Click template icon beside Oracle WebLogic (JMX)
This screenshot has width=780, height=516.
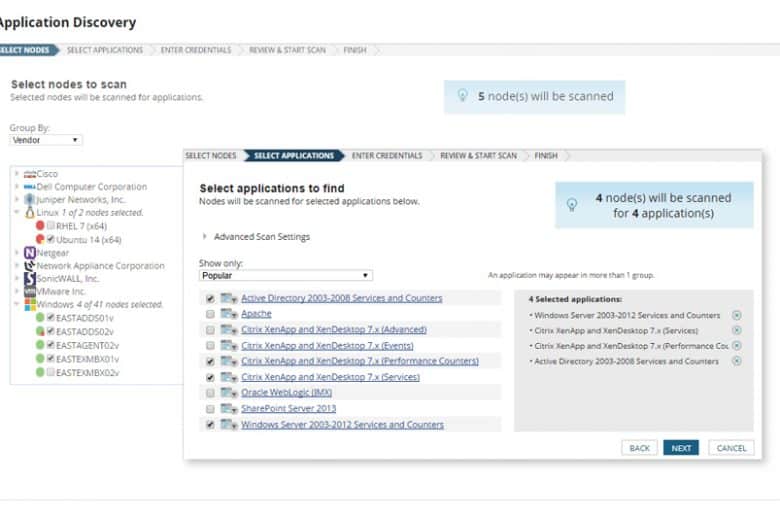pyautogui.click(x=229, y=393)
